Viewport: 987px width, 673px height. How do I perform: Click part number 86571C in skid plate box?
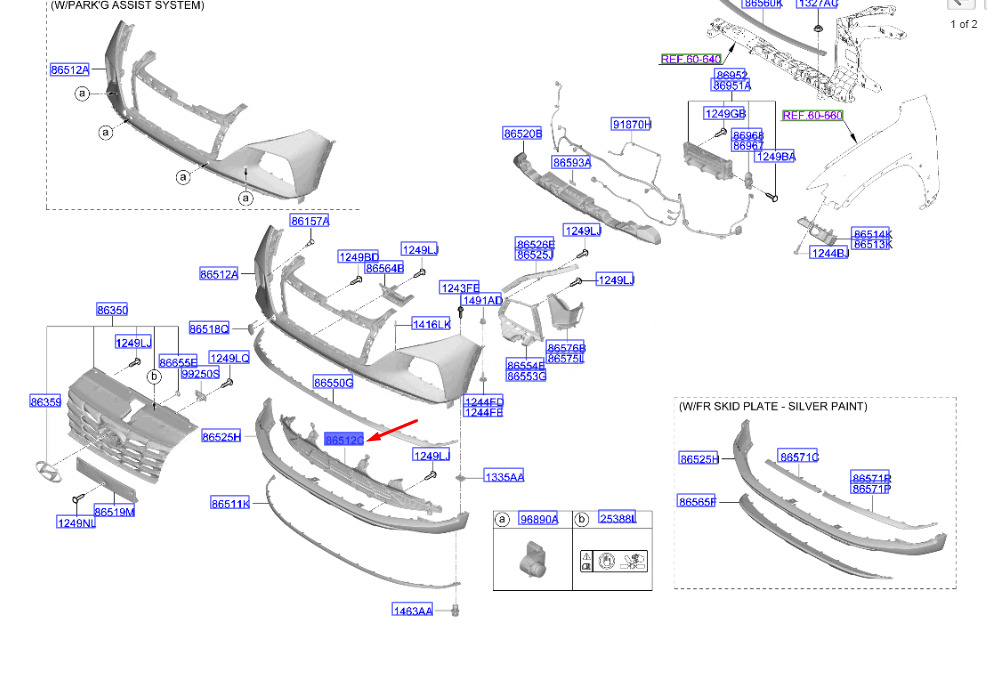[x=799, y=457]
